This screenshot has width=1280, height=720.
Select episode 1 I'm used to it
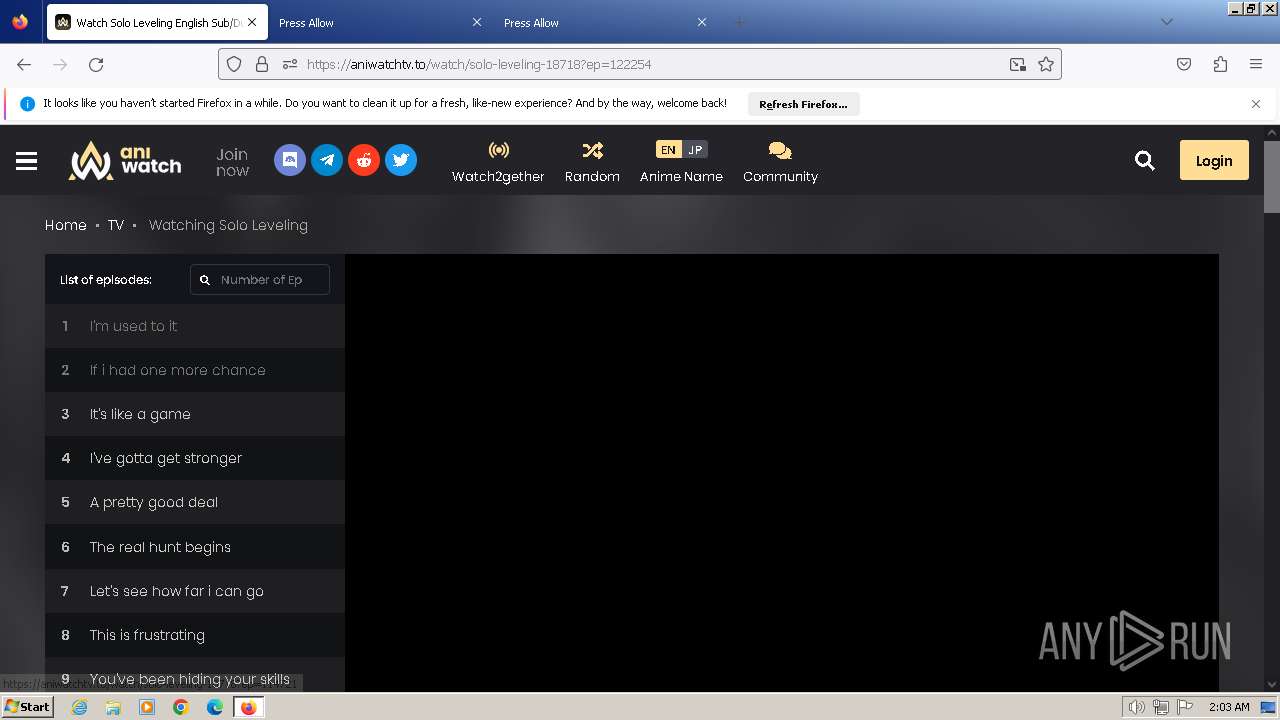click(x=195, y=326)
